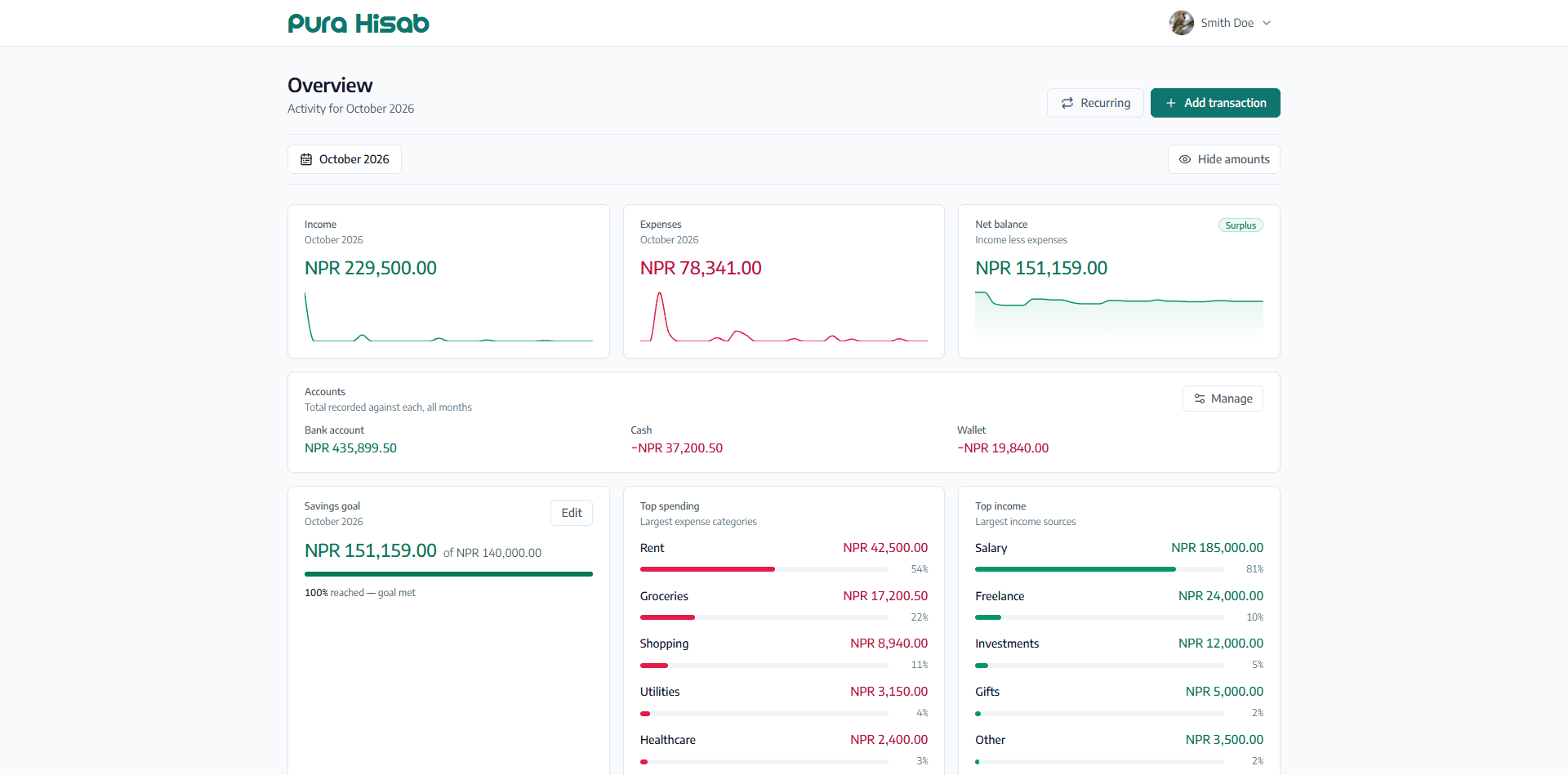
Task: Select the Freelance income label
Action: click(x=1000, y=596)
